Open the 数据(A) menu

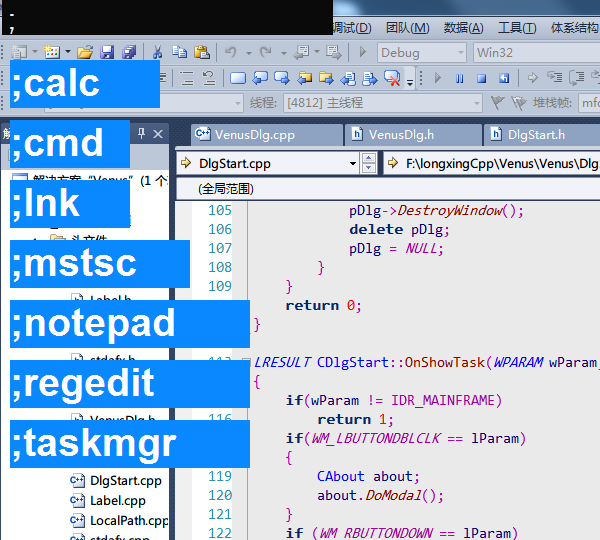464,28
